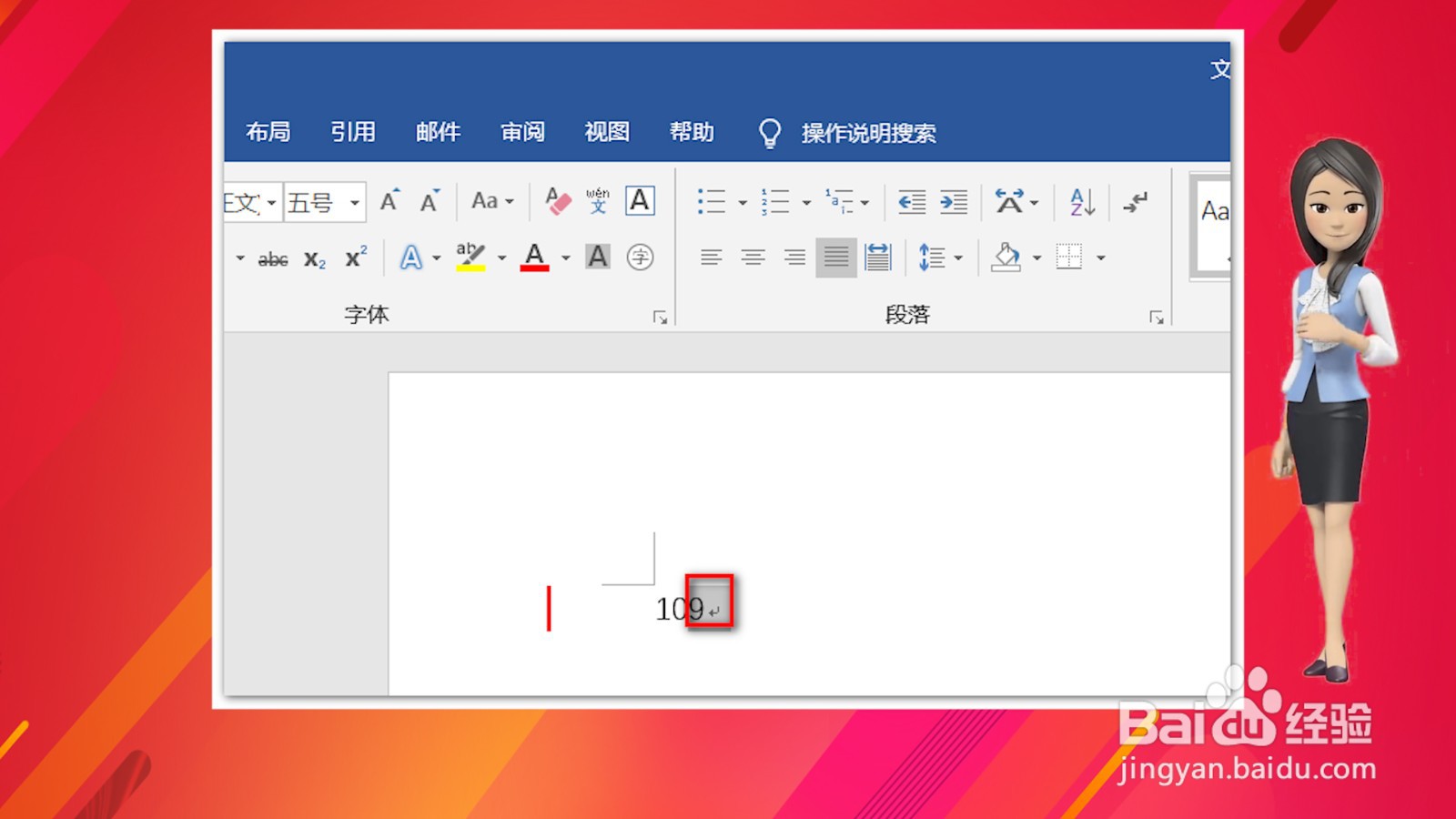Screen dimensions: 1456x819
Task: Expand the Text Effects dropdown arrow
Action: point(437,258)
